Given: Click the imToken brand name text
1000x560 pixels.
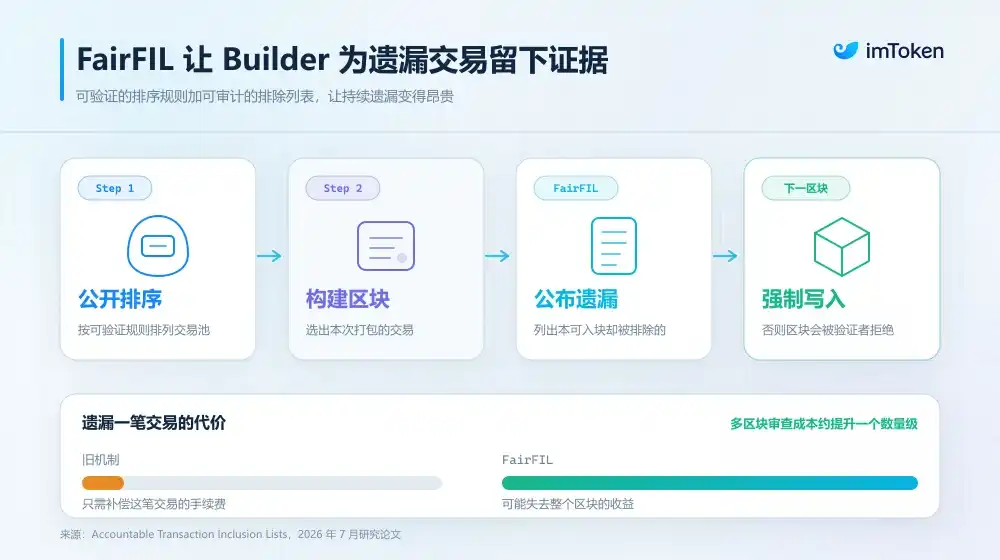Looking at the screenshot, I should pyautogui.click(x=904, y=51).
